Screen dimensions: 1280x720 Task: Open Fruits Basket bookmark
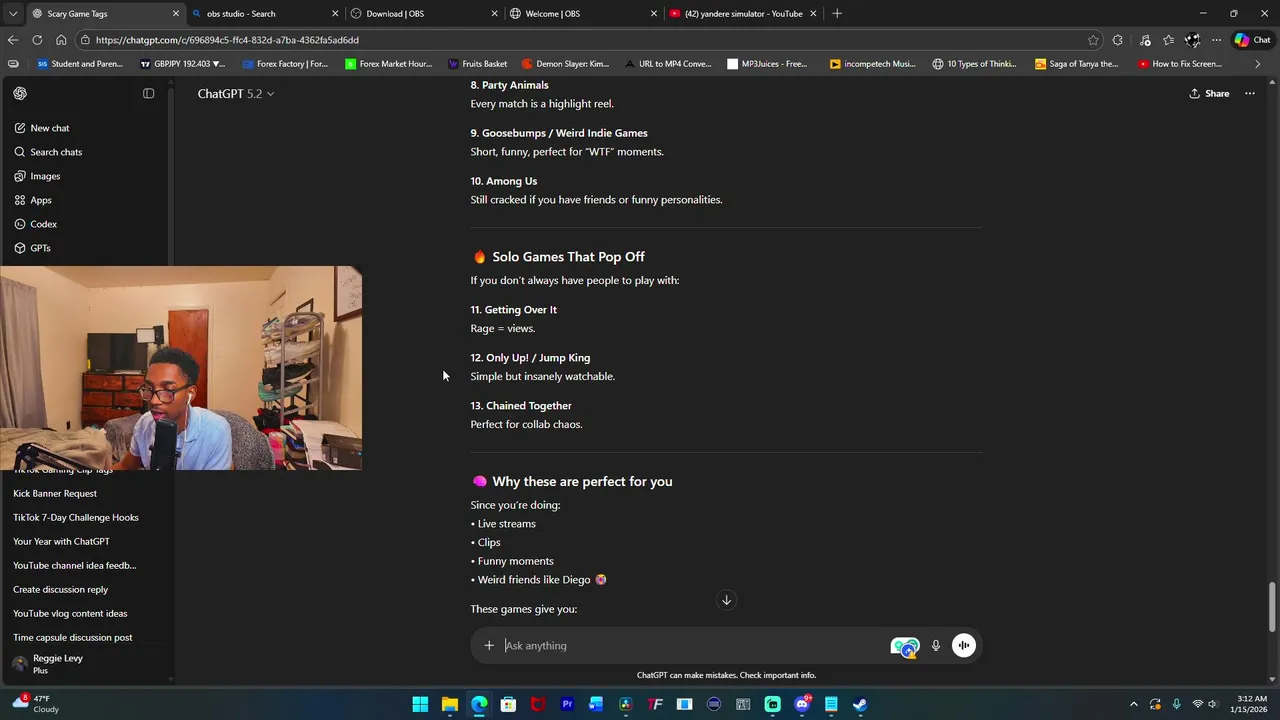pos(477,64)
